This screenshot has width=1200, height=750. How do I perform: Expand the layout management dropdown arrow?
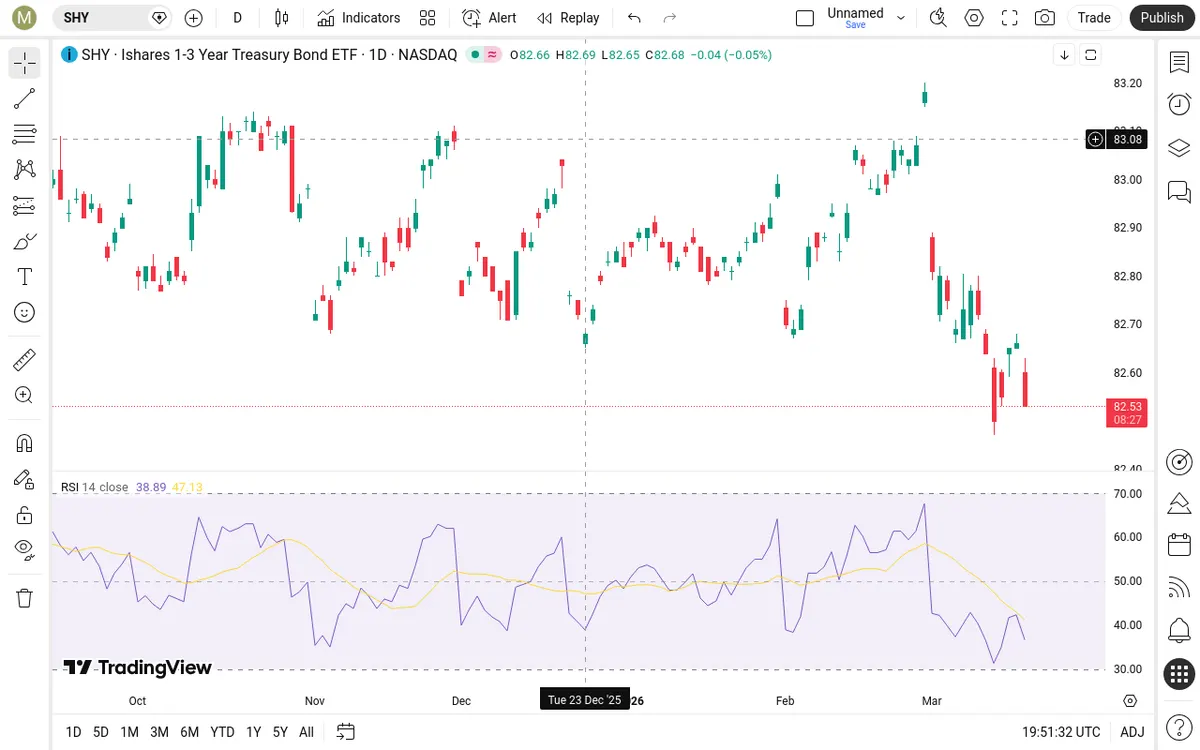tap(901, 17)
